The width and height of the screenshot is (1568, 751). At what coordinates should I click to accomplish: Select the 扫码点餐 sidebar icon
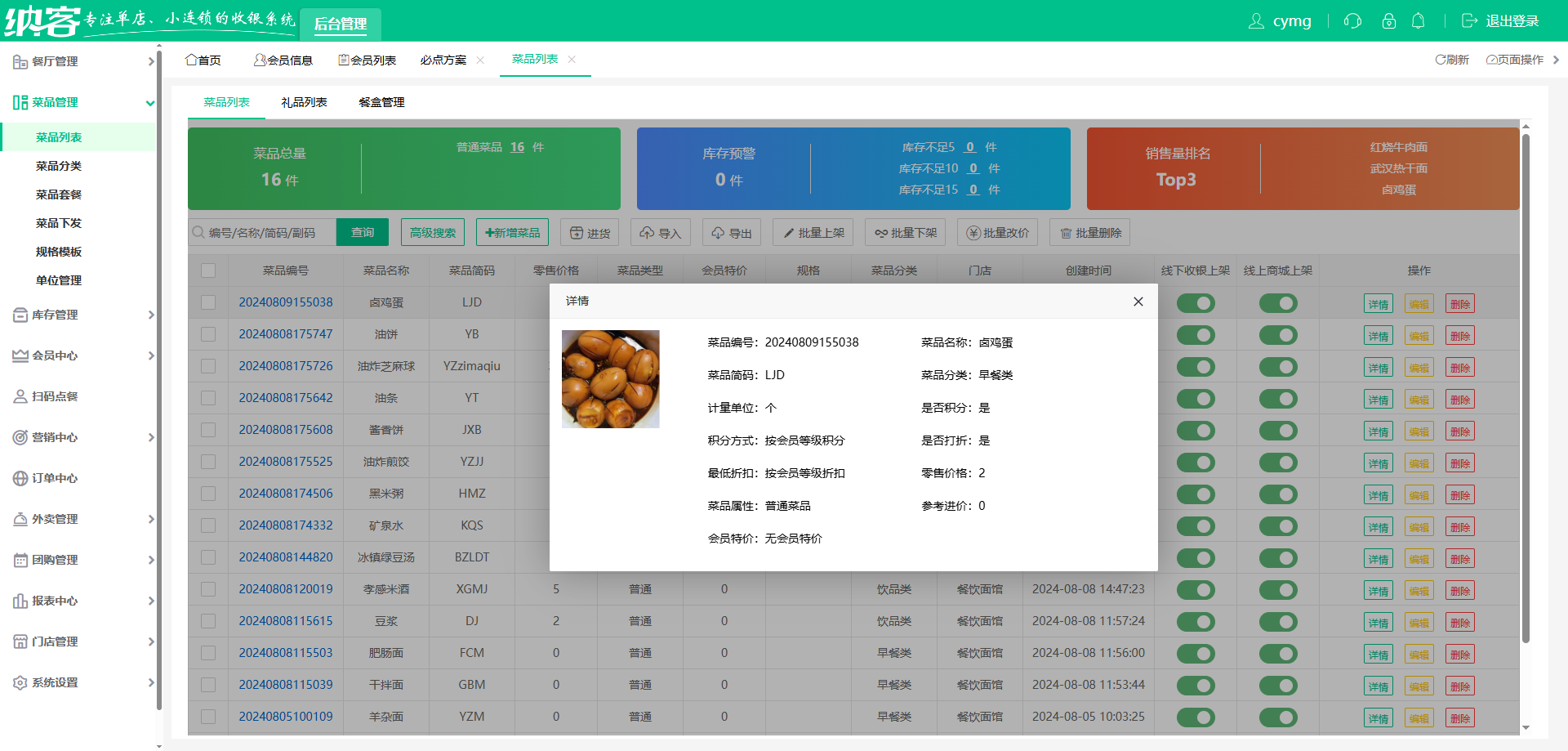pos(18,396)
